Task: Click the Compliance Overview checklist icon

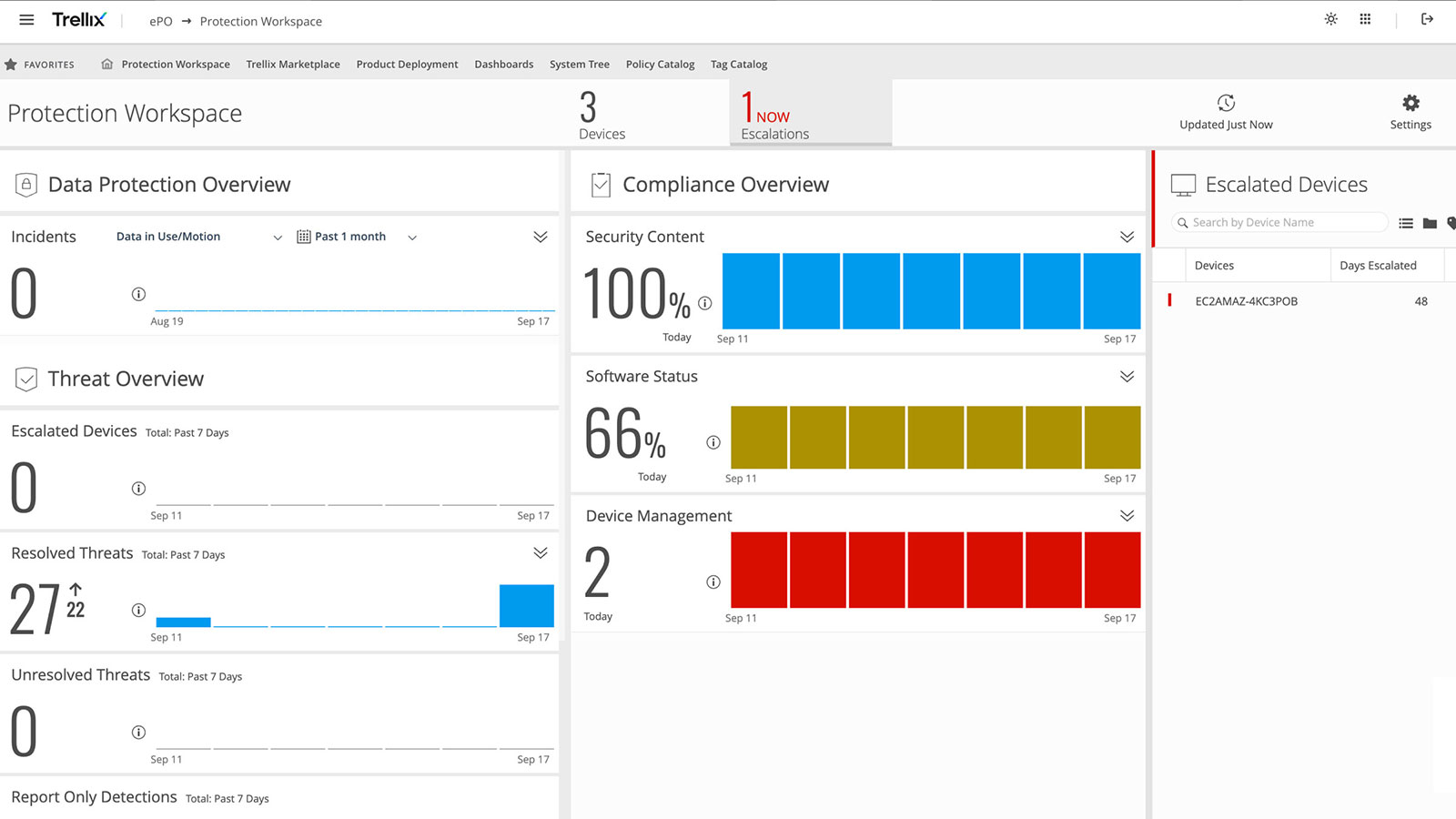Action: (601, 185)
